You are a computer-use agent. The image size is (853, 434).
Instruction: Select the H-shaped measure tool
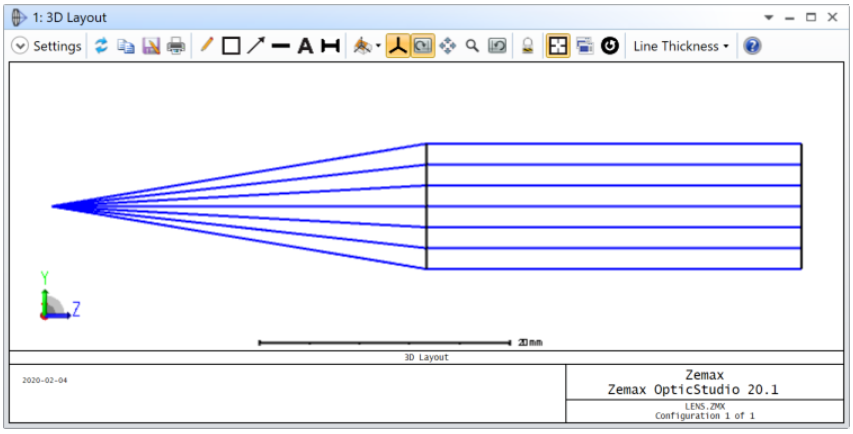coord(330,46)
